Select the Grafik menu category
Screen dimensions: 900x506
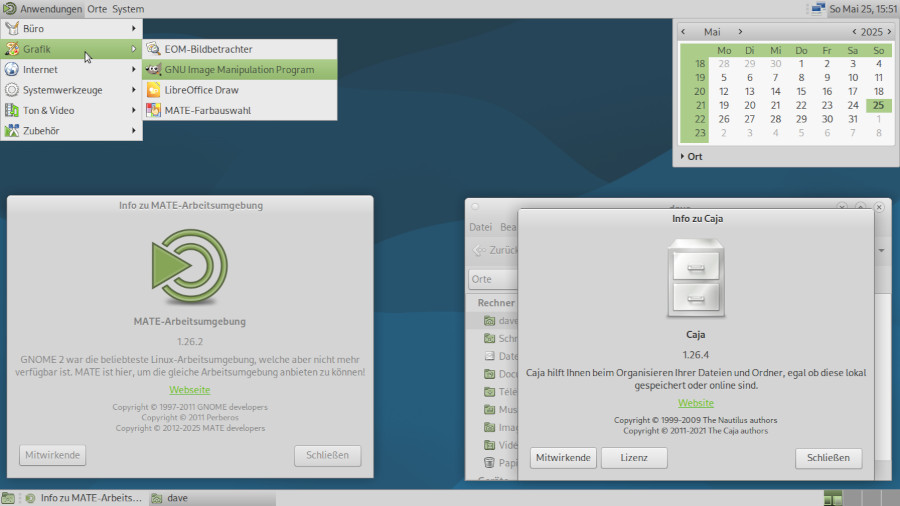click(x=71, y=49)
